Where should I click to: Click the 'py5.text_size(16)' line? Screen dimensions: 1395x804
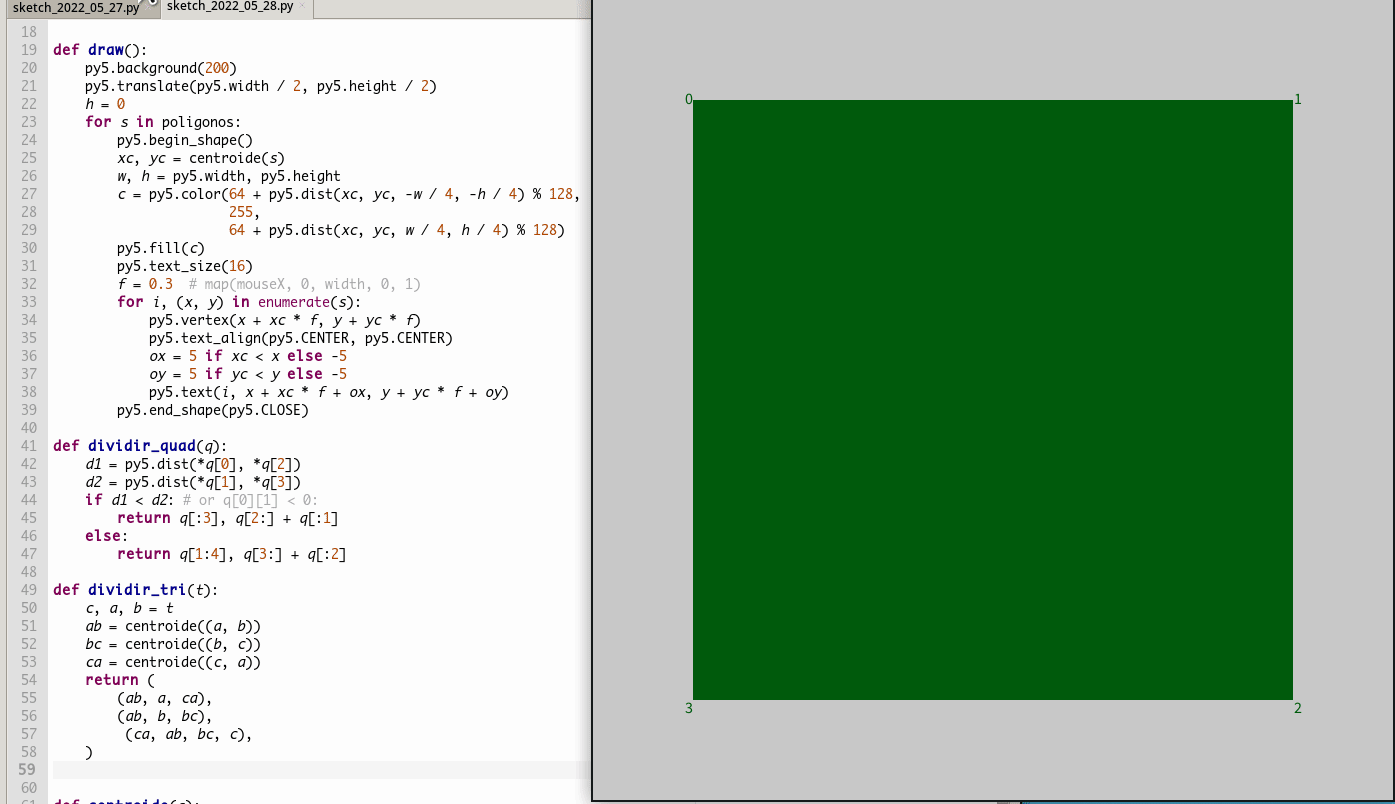pyautogui.click(x=185, y=266)
